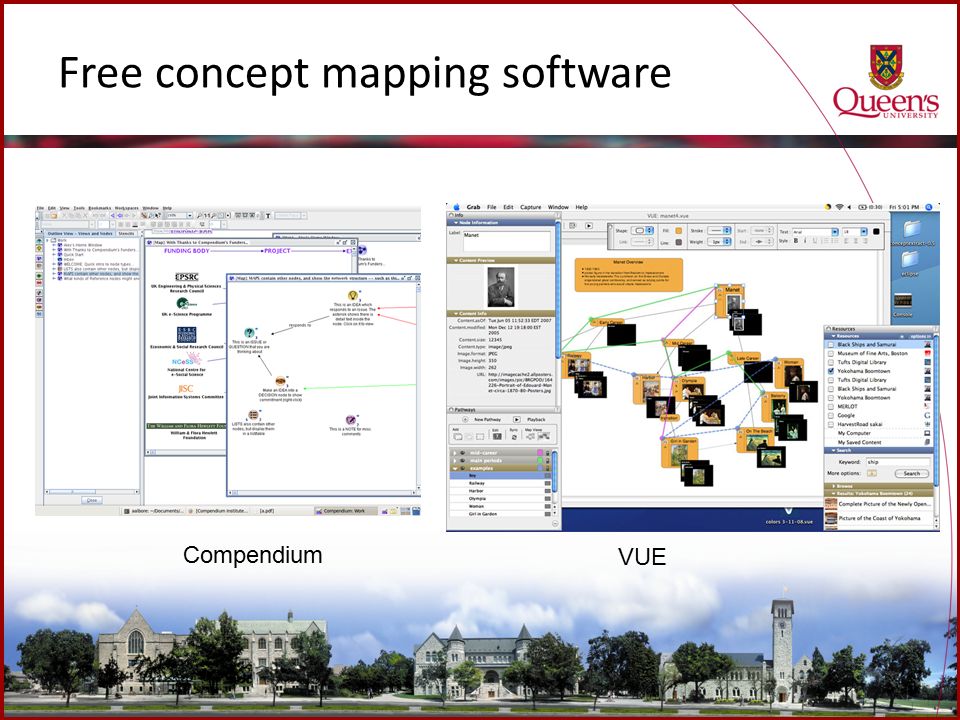Click the text T icon in Compendium toolbar
The image size is (960, 720).
[x=268, y=216]
